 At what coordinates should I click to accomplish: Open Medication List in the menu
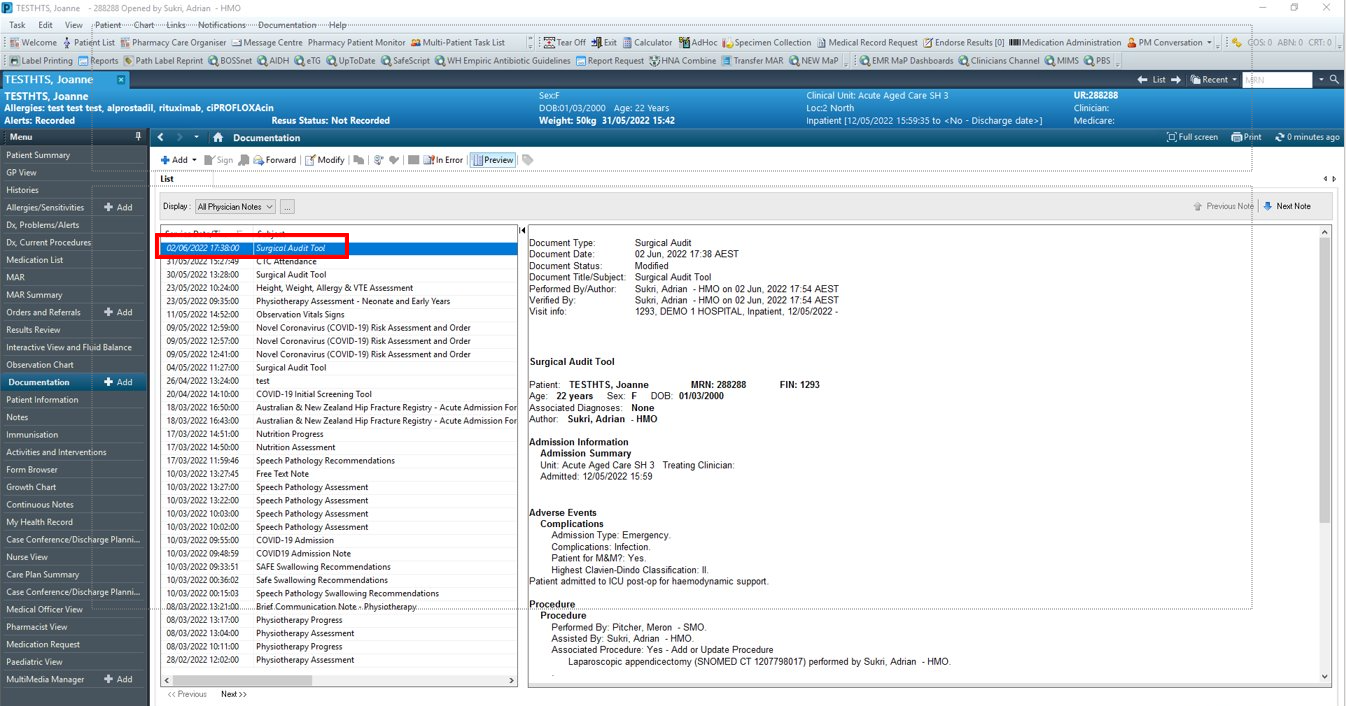point(35,260)
